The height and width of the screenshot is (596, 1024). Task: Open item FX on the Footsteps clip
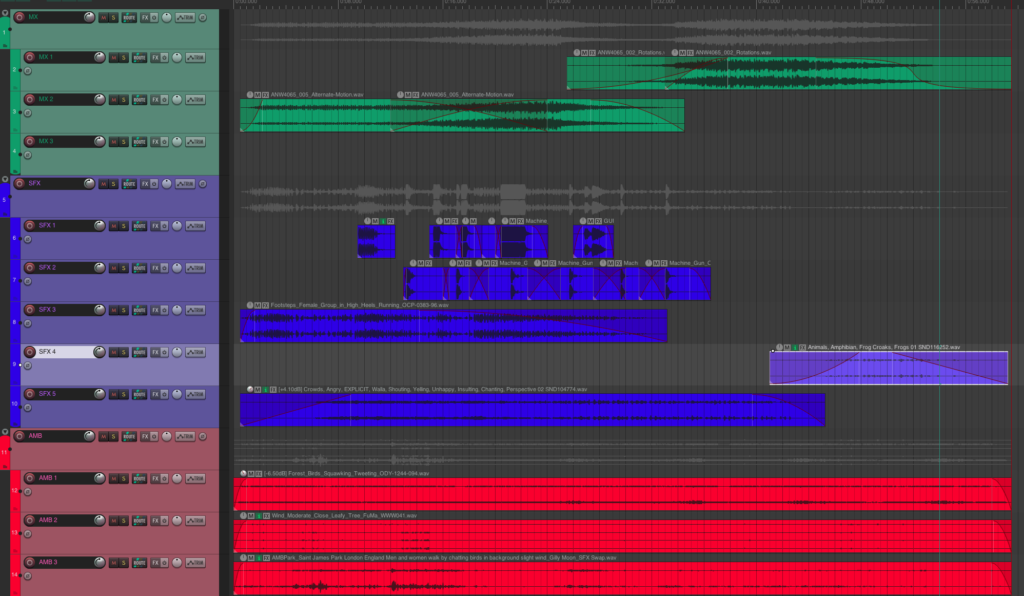pos(264,305)
